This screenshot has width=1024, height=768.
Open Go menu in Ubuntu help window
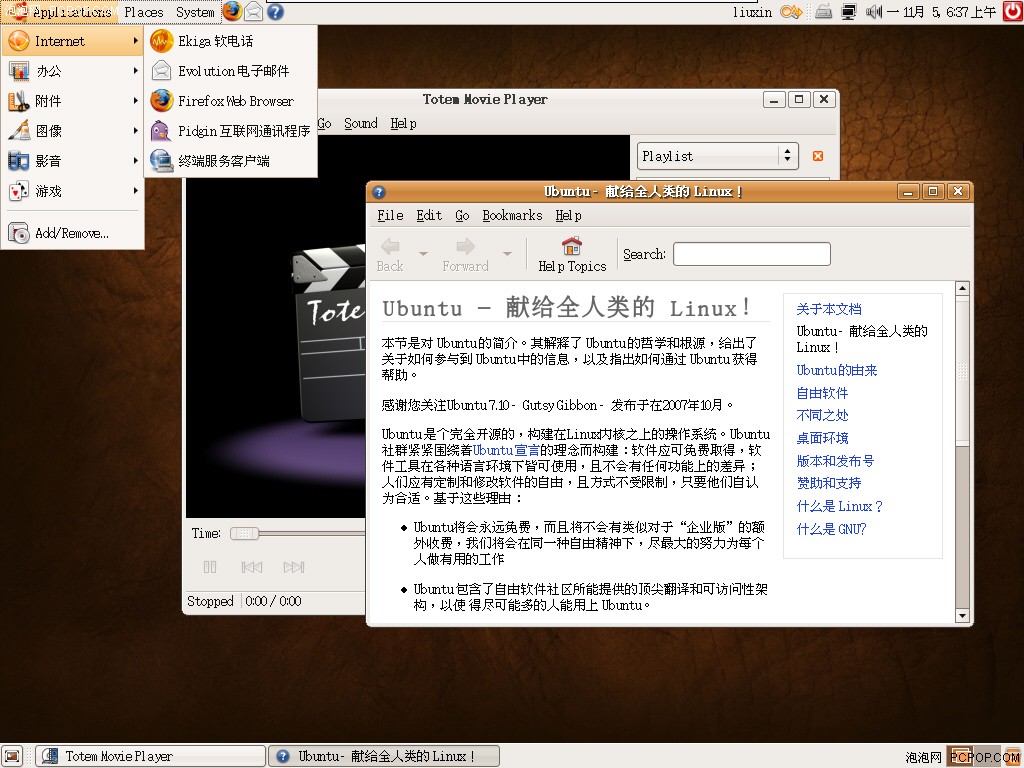[462, 216]
